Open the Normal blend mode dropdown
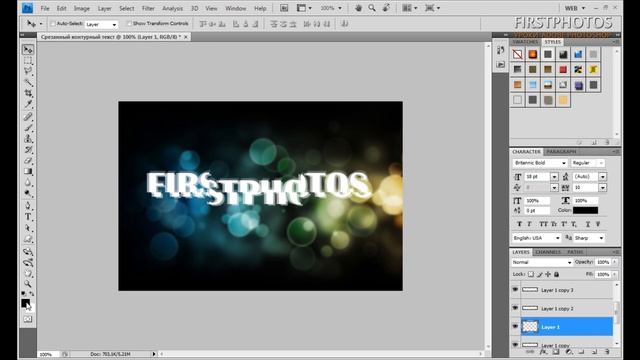 click(x=542, y=262)
